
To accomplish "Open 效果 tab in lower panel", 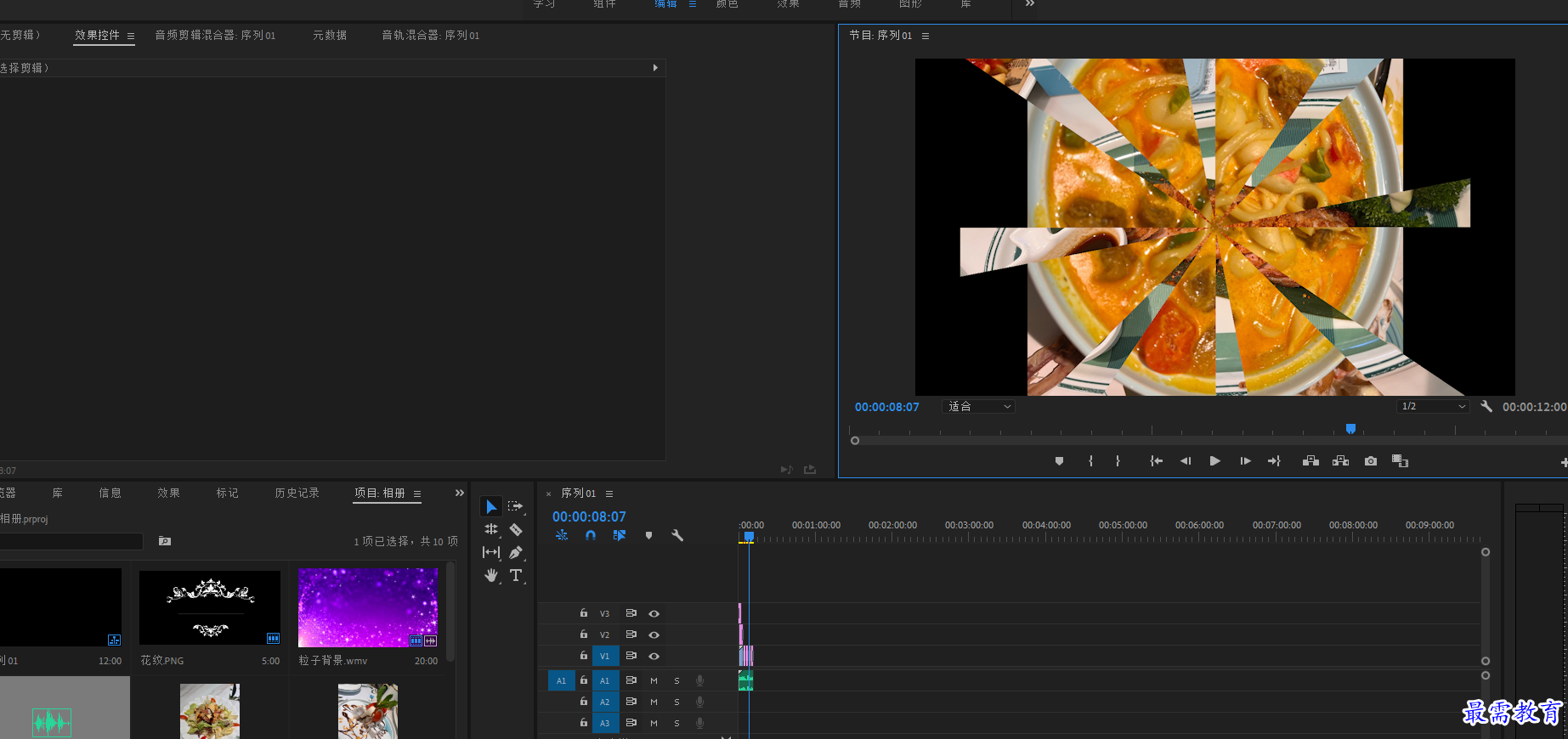I will pyautogui.click(x=168, y=494).
